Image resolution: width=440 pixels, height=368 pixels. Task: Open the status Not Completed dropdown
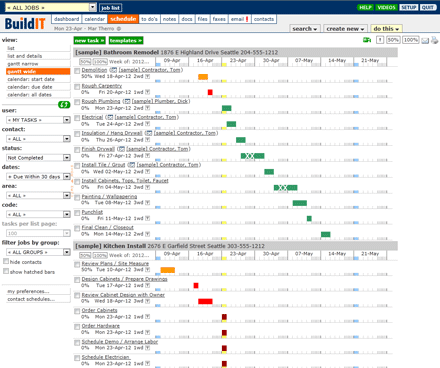[x=38, y=158]
